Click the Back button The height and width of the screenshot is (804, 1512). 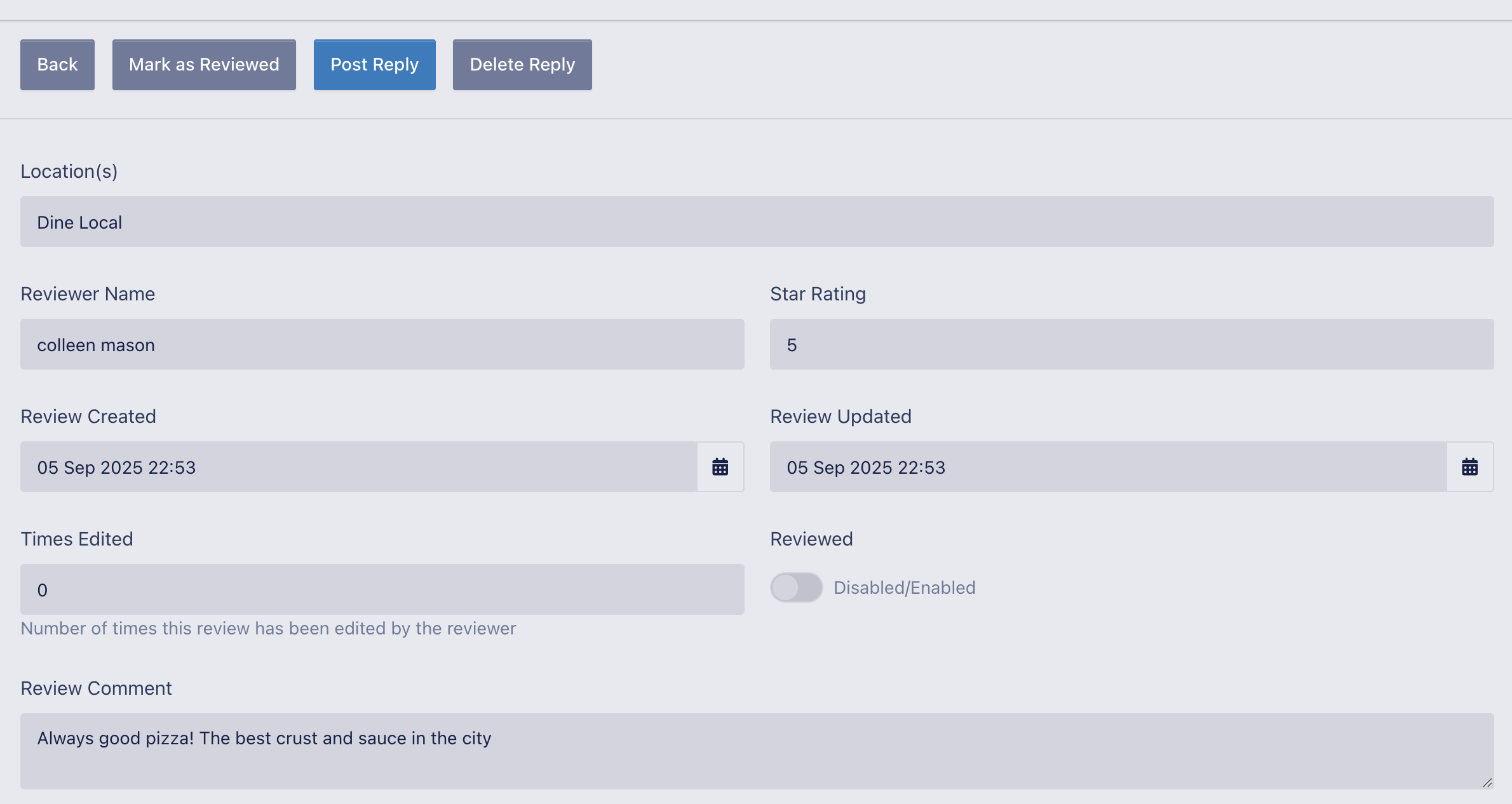pos(57,65)
